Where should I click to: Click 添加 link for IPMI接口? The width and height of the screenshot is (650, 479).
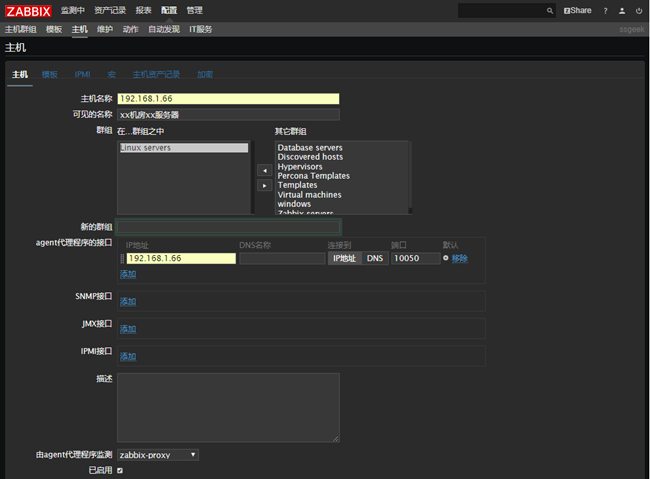click(x=128, y=357)
